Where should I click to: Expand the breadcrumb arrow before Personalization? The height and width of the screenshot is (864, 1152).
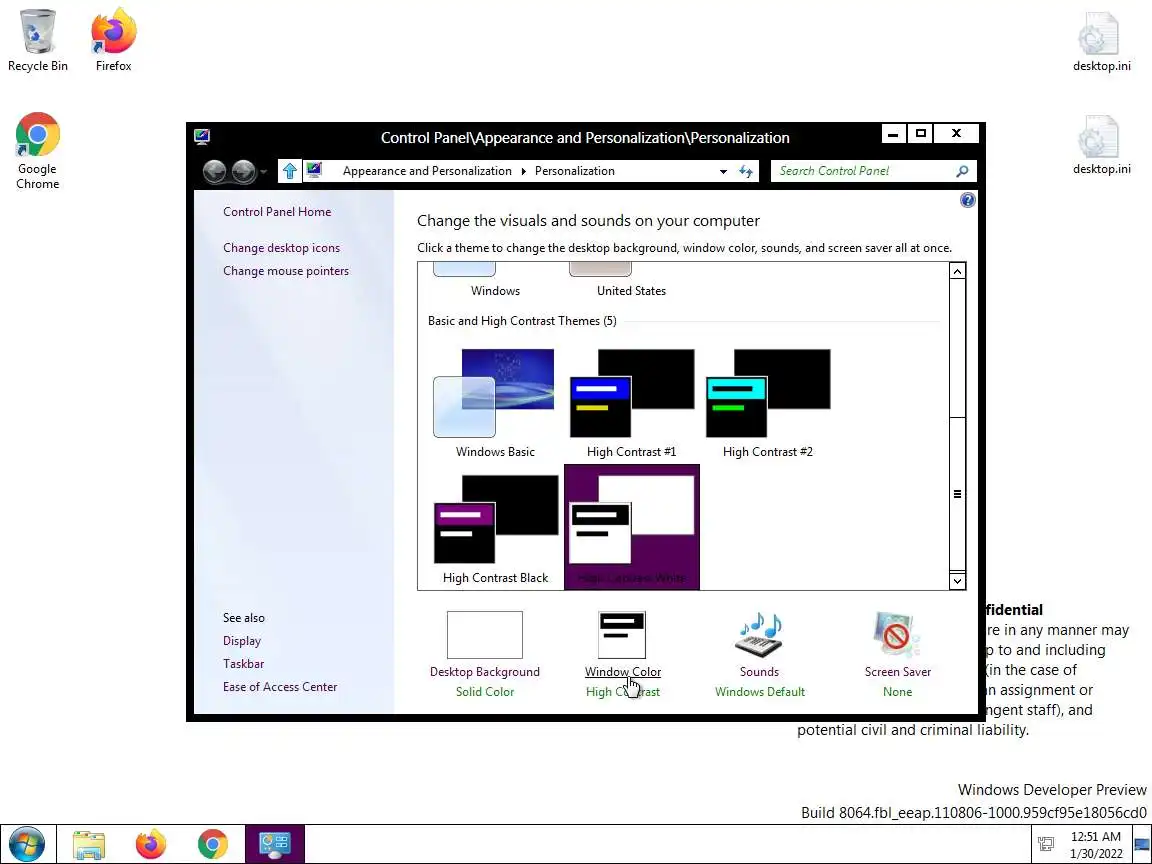point(524,171)
